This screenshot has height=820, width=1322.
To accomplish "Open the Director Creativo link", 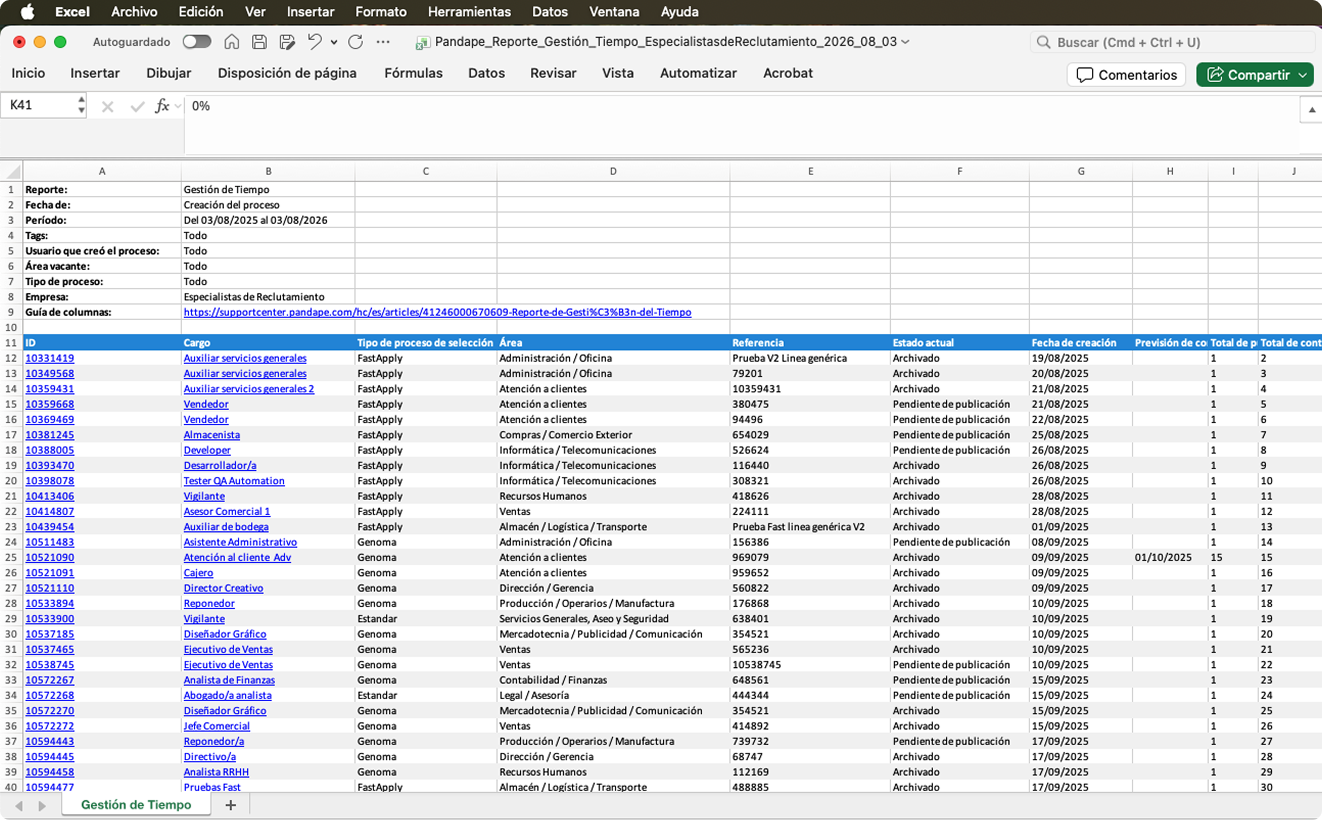I will point(223,588).
